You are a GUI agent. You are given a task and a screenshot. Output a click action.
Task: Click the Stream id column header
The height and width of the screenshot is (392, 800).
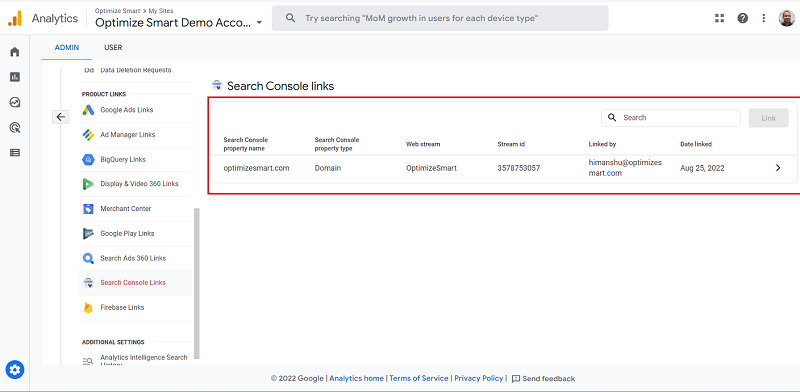click(x=511, y=144)
